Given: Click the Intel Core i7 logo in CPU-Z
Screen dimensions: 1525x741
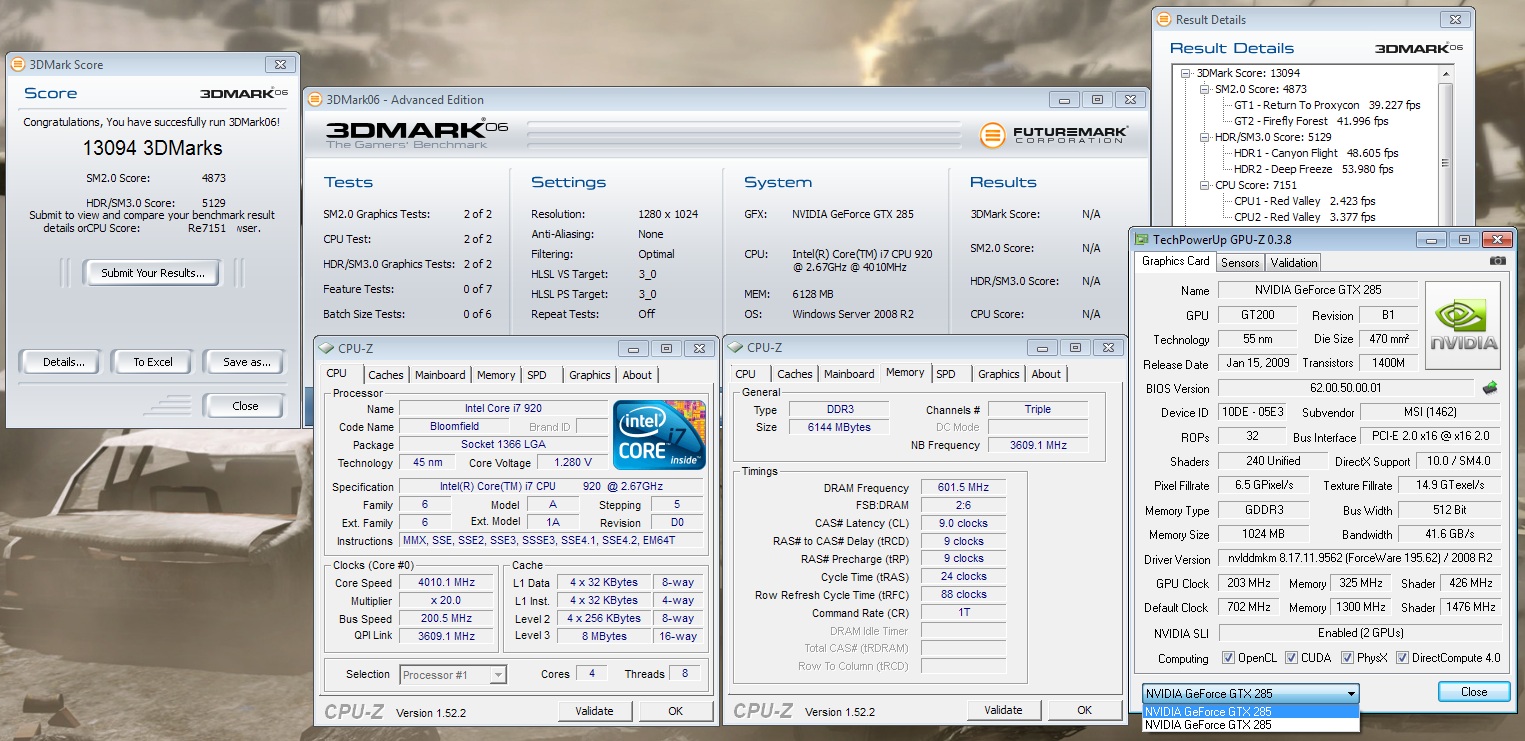Looking at the screenshot, I should point(660,435).
